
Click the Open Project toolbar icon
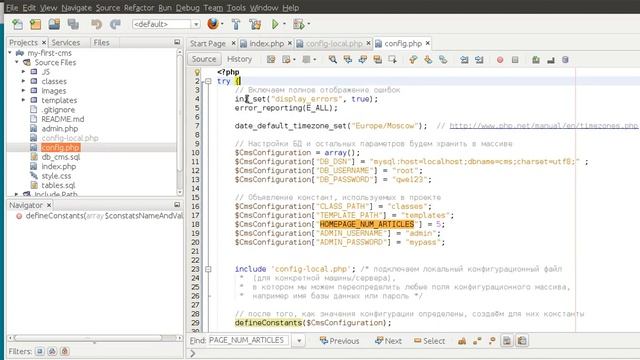tap(54, 24)
